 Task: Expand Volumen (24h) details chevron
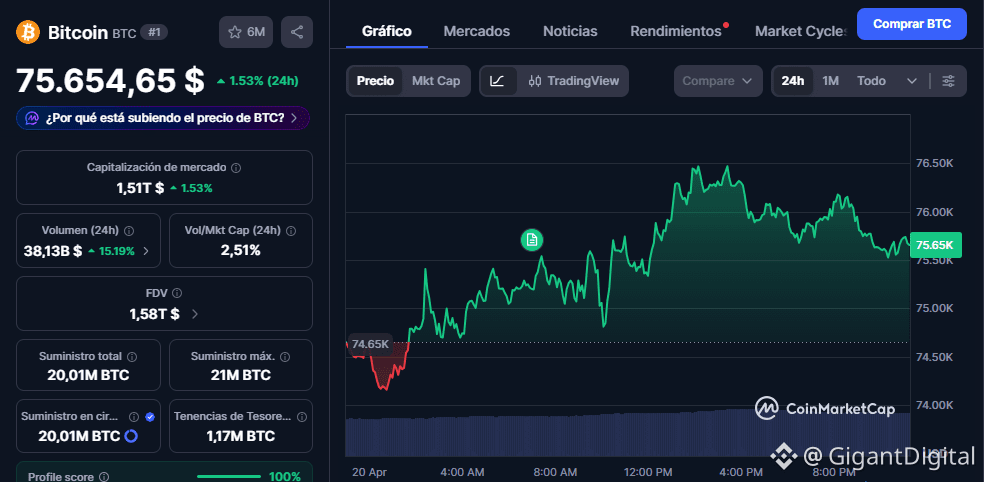146,251
